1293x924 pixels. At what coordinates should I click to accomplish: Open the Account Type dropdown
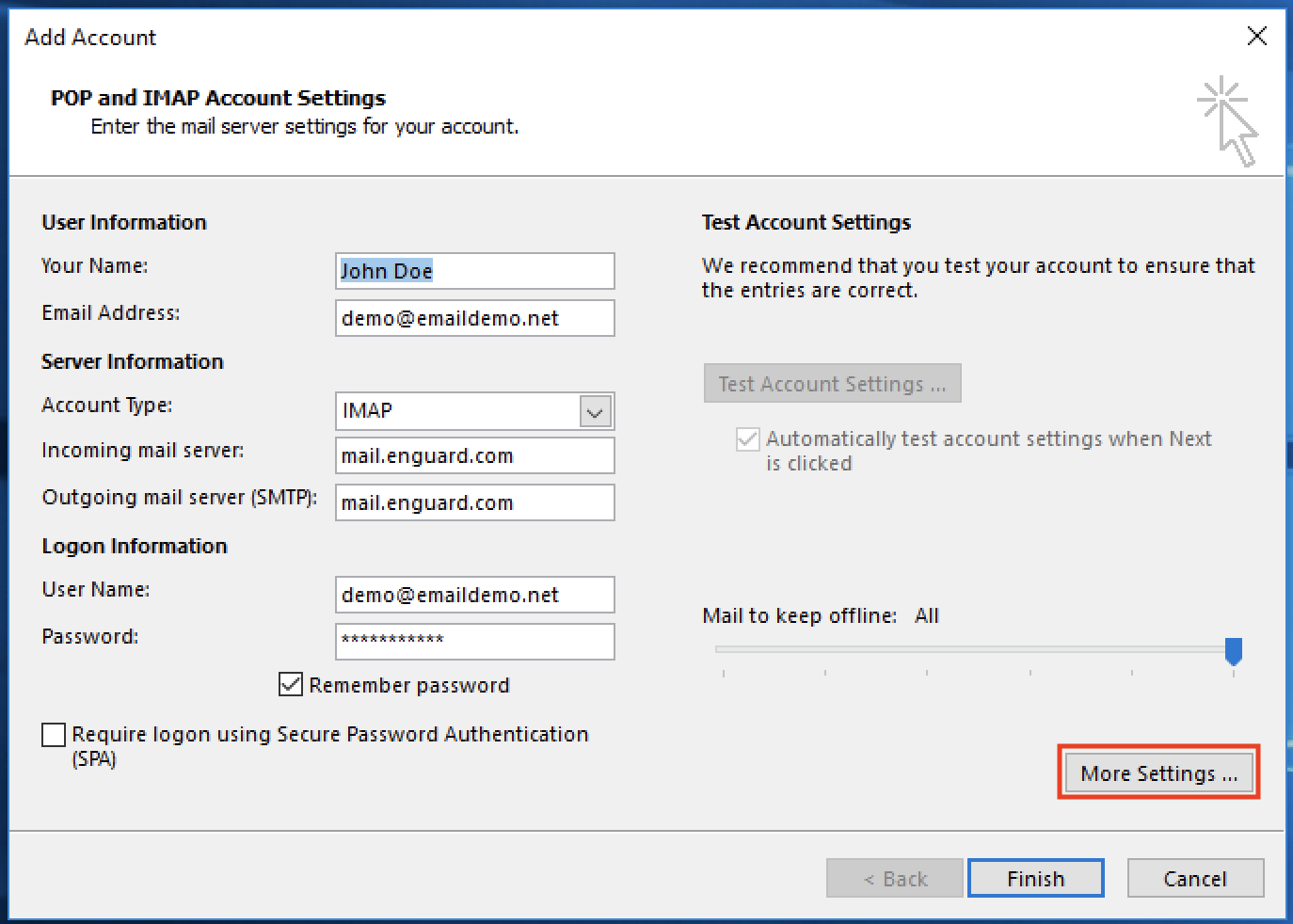pos(595,411)
